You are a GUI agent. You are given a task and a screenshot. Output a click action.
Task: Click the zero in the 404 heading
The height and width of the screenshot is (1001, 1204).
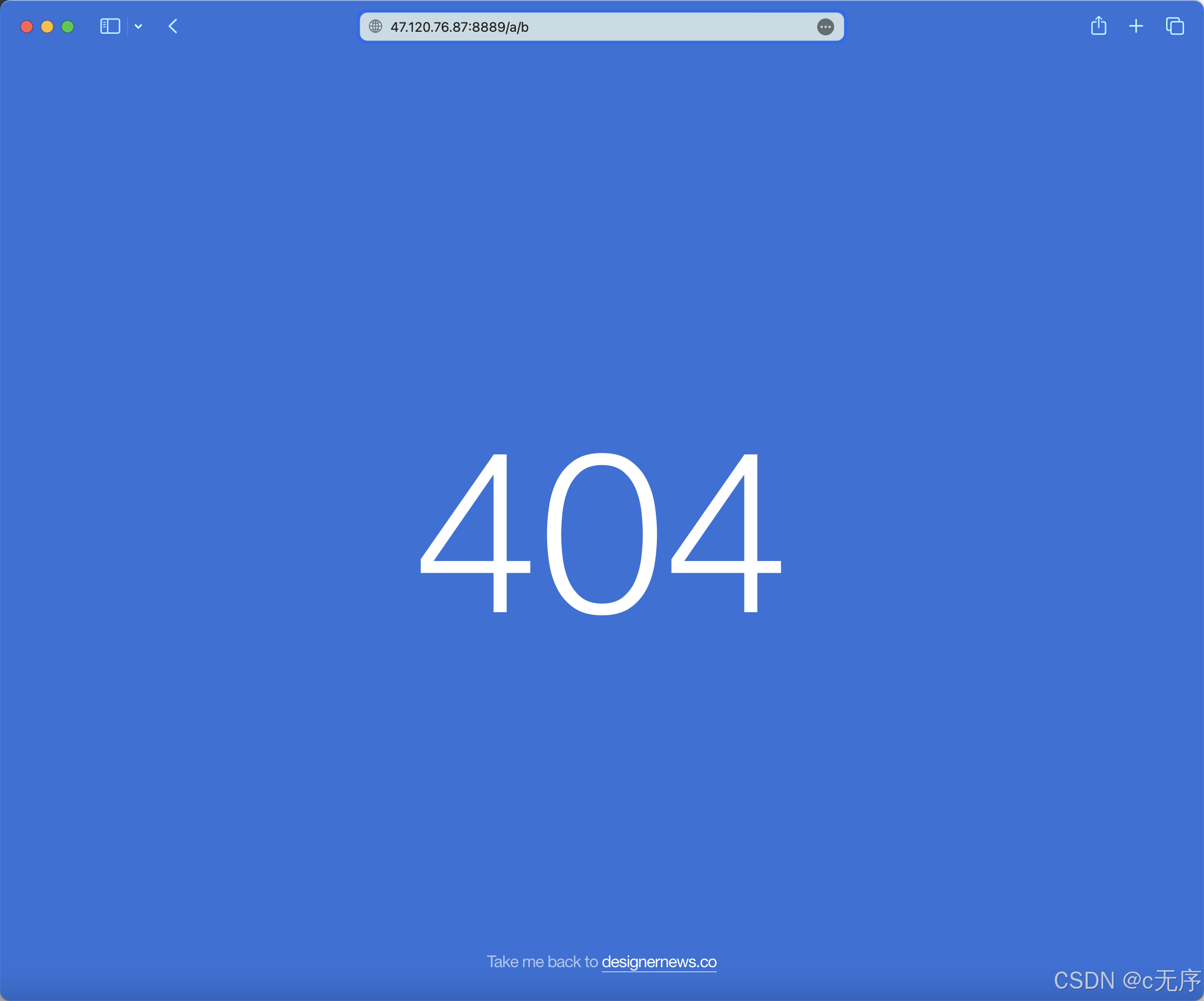(x=601, y=533)
